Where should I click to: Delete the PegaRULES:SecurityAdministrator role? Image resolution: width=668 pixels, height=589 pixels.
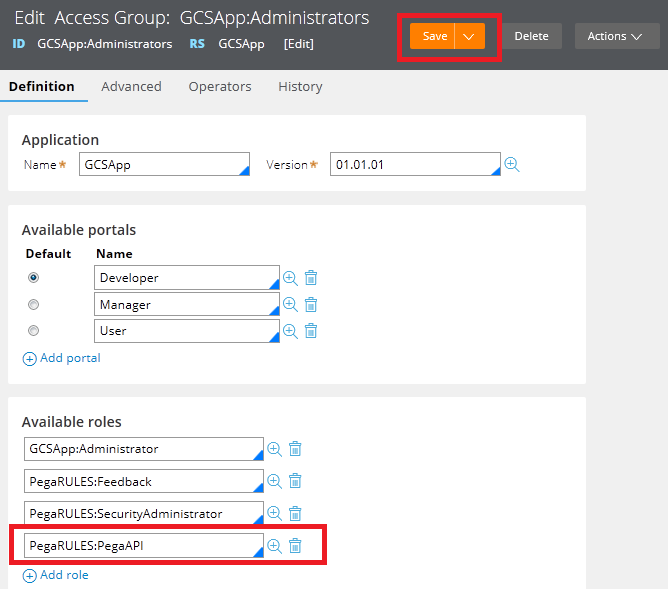295,513
